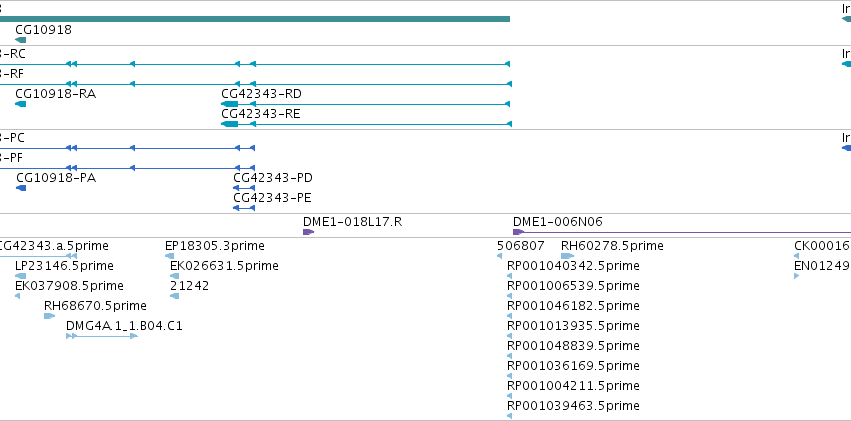851x421 pixels.
Task: Select the LP23146.5prime label
Action: pos(65,266)
